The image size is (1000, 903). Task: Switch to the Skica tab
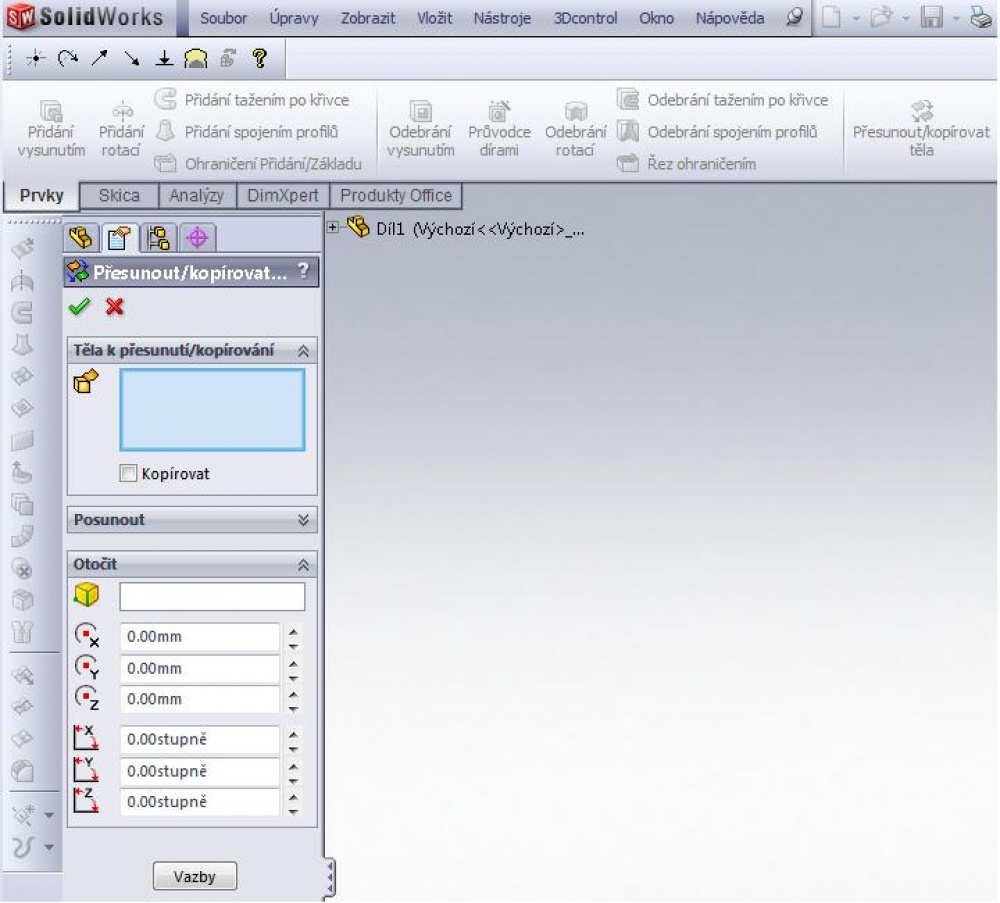click(119, 195)
